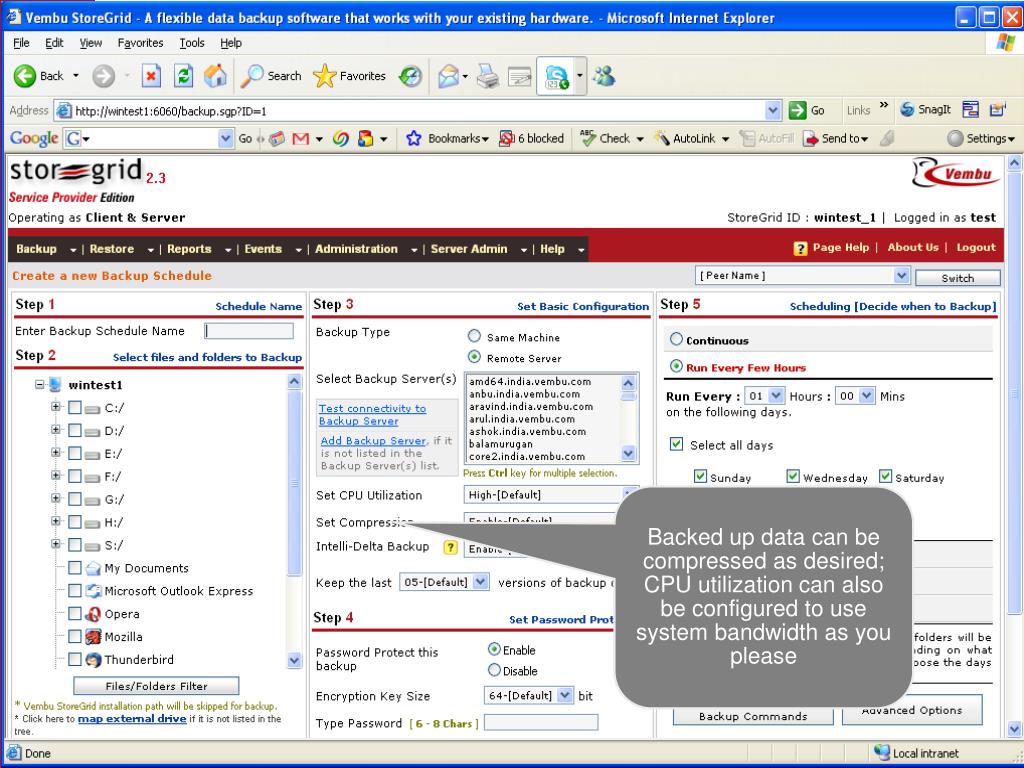Collapse the wintest1 tree node
Viewport: 1024px width, 768px height.
[x=40, y=385]
